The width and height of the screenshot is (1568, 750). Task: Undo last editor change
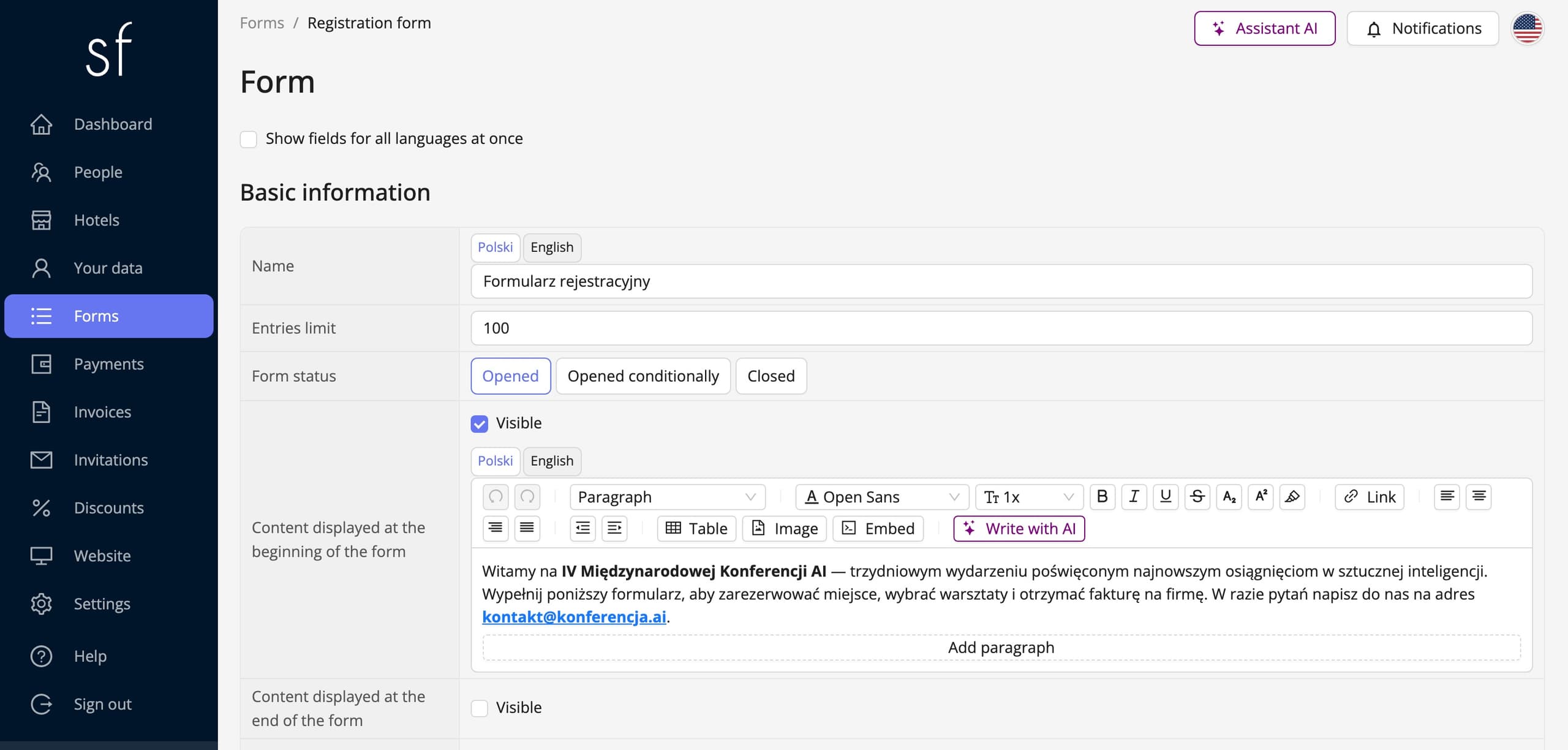coord(496,497)
